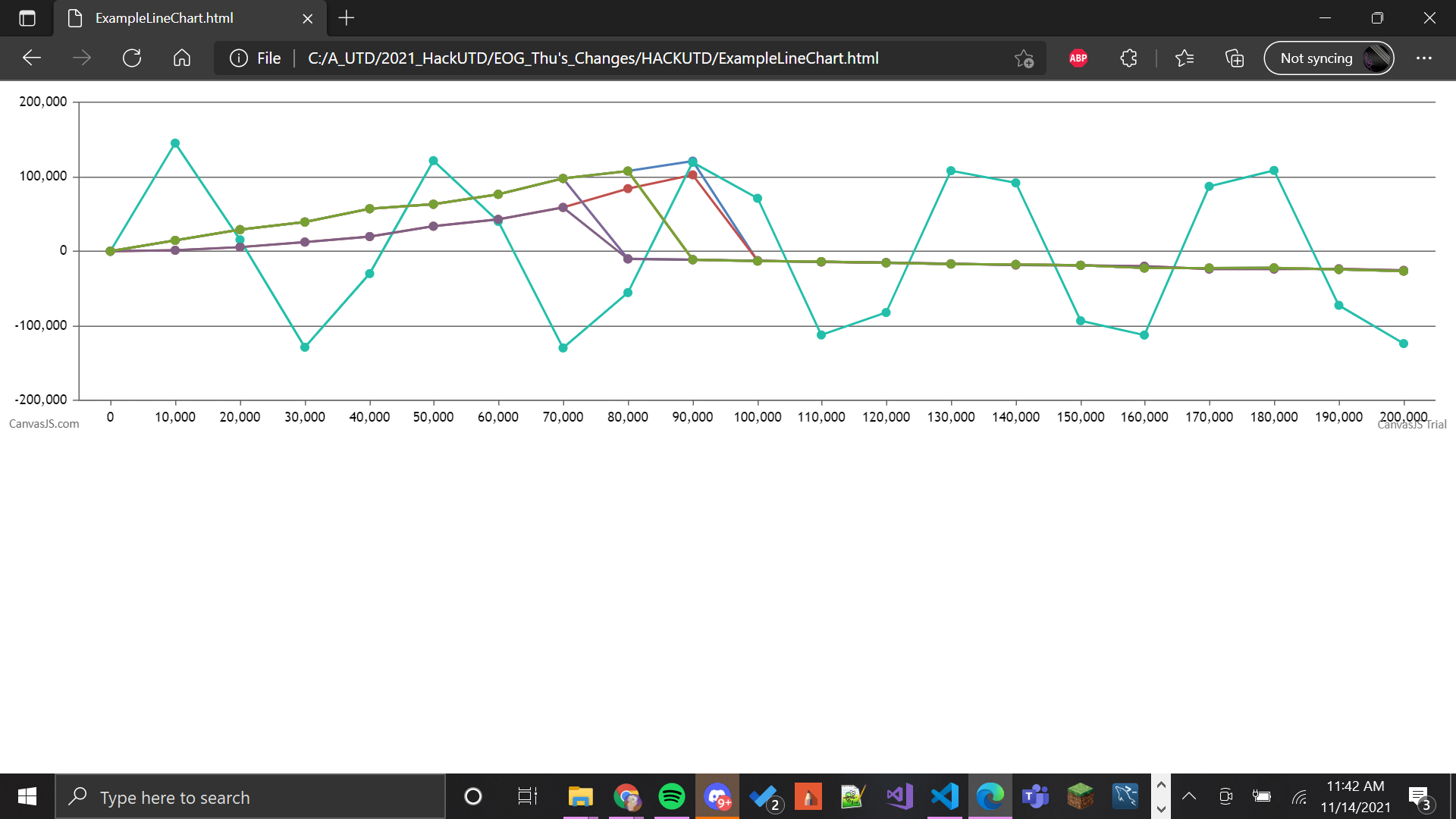
Task: Click the back arrow navigation icon
Action: point(32,58)
